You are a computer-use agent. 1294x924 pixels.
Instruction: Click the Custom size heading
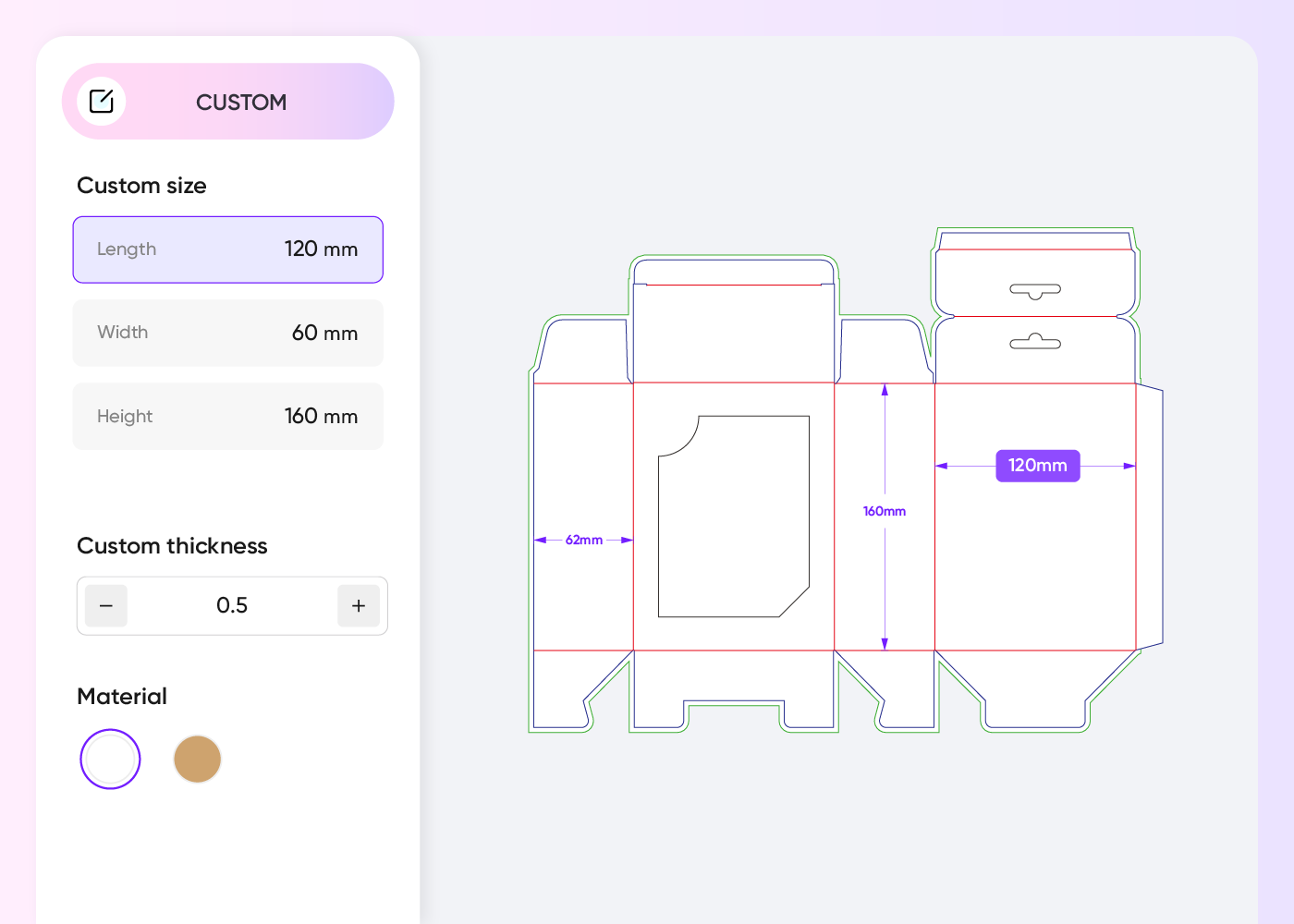[x=141, y=186]
